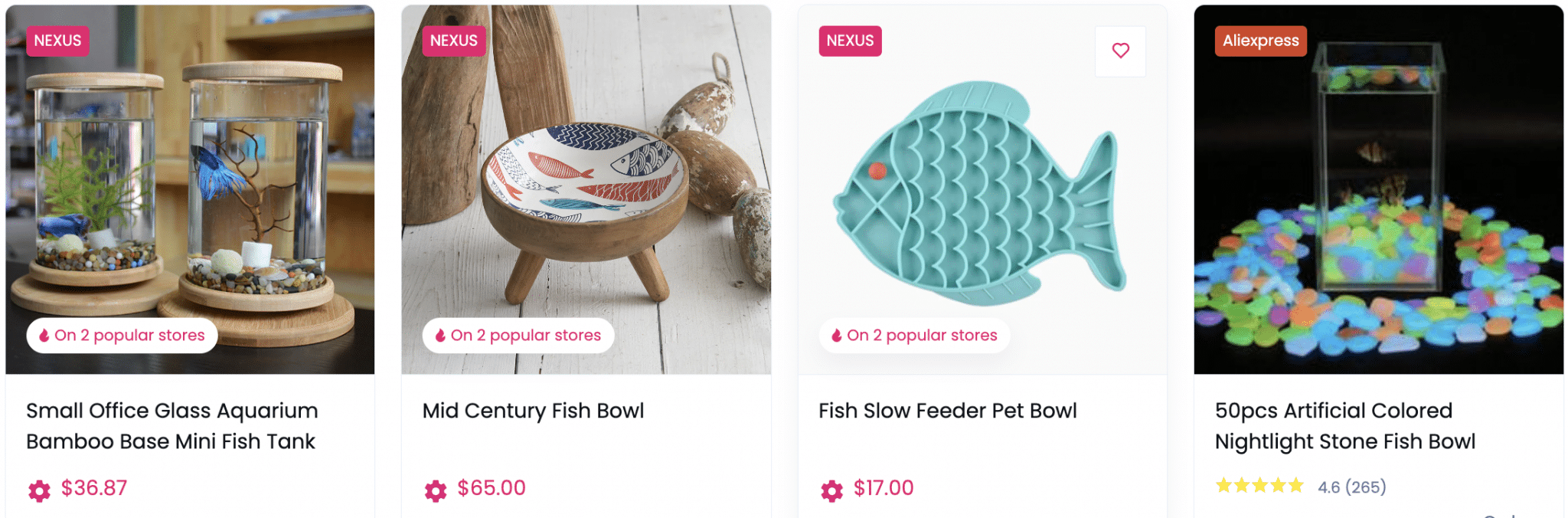Click the flame icon on Mid Century bowl card
Viewport: 1568px width, 518px height.
pos(440,336)
